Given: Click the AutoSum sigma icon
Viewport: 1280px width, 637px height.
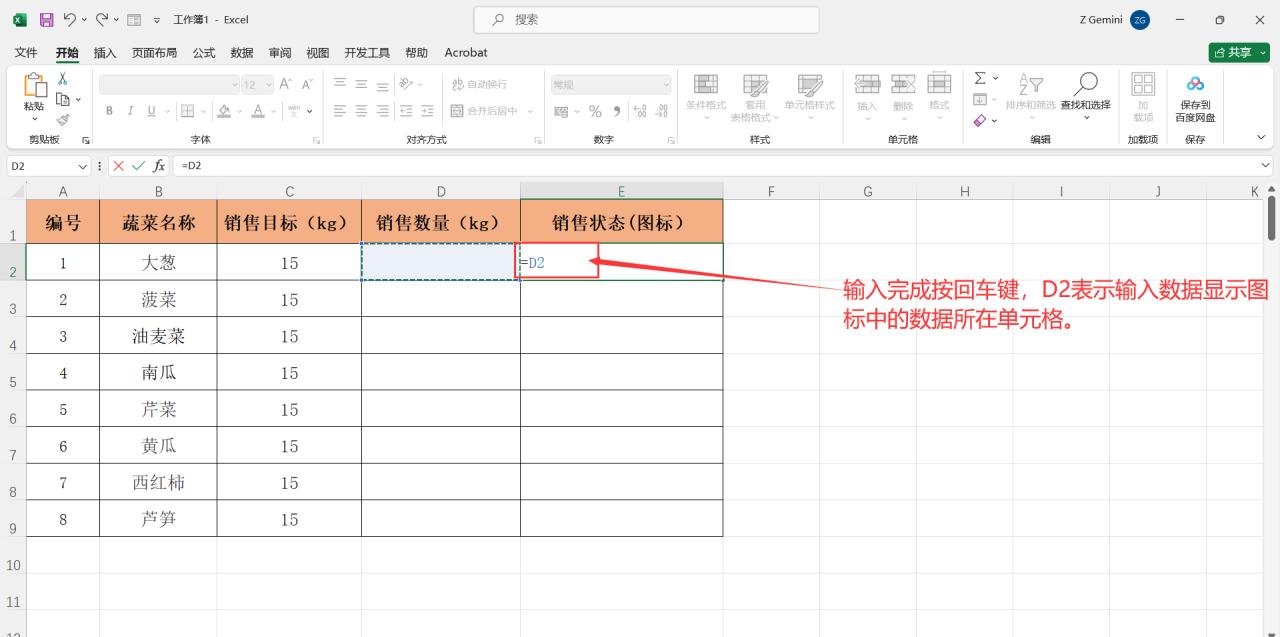Looking at the screenshot, I should 980,78.
